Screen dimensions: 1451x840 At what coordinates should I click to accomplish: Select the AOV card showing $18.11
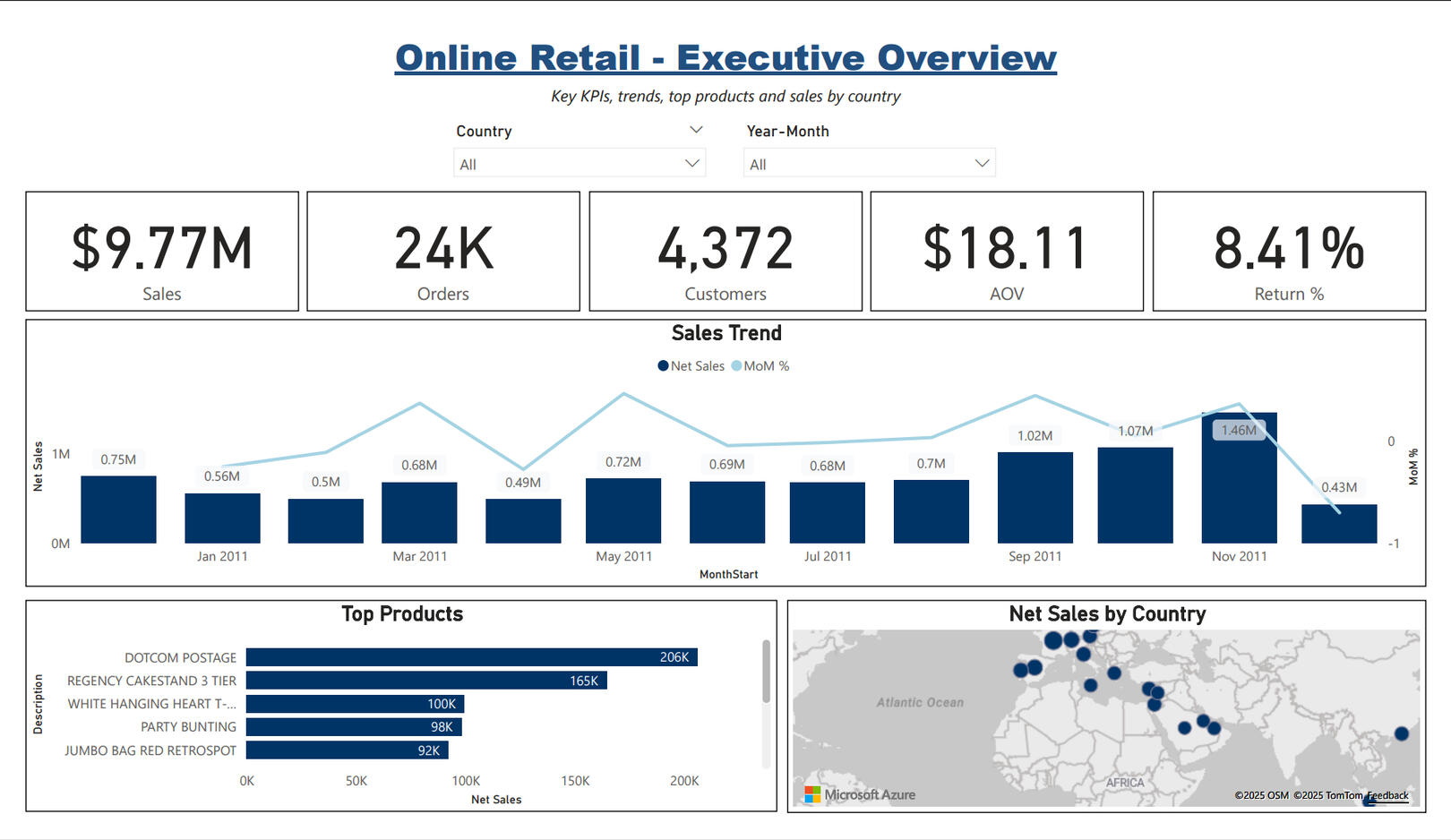[x=1006, y=252]
